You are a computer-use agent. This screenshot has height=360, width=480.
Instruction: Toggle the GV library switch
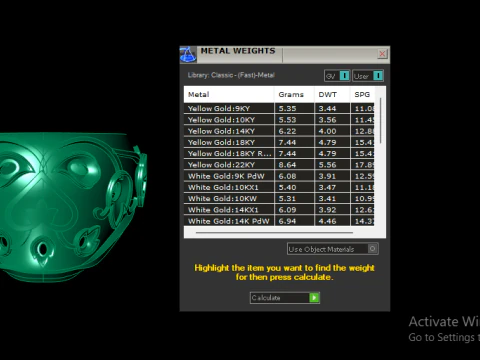[x=337, y=76]
